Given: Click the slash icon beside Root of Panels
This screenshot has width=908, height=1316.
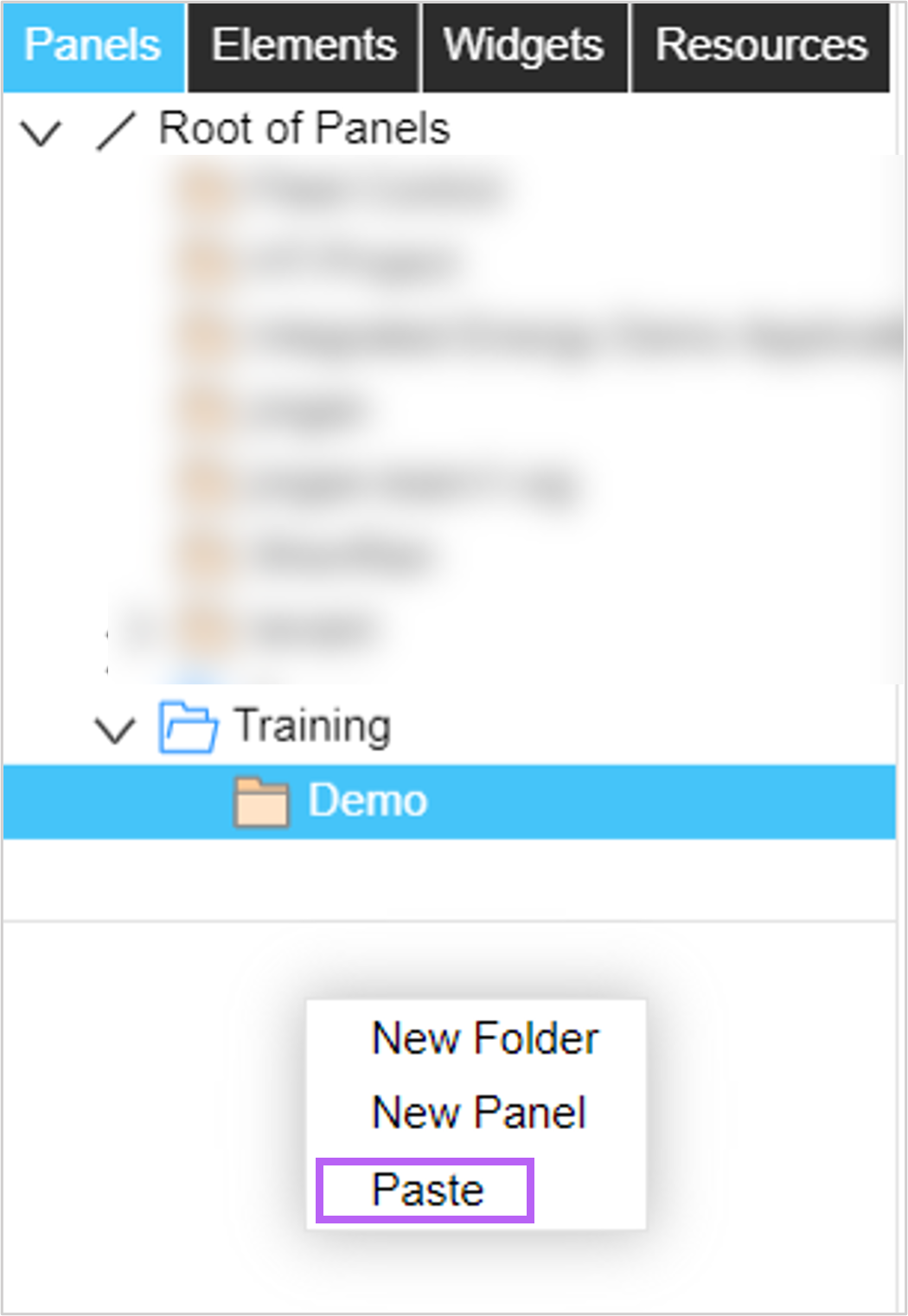Looking at the screenshot, I should point(116,131).
